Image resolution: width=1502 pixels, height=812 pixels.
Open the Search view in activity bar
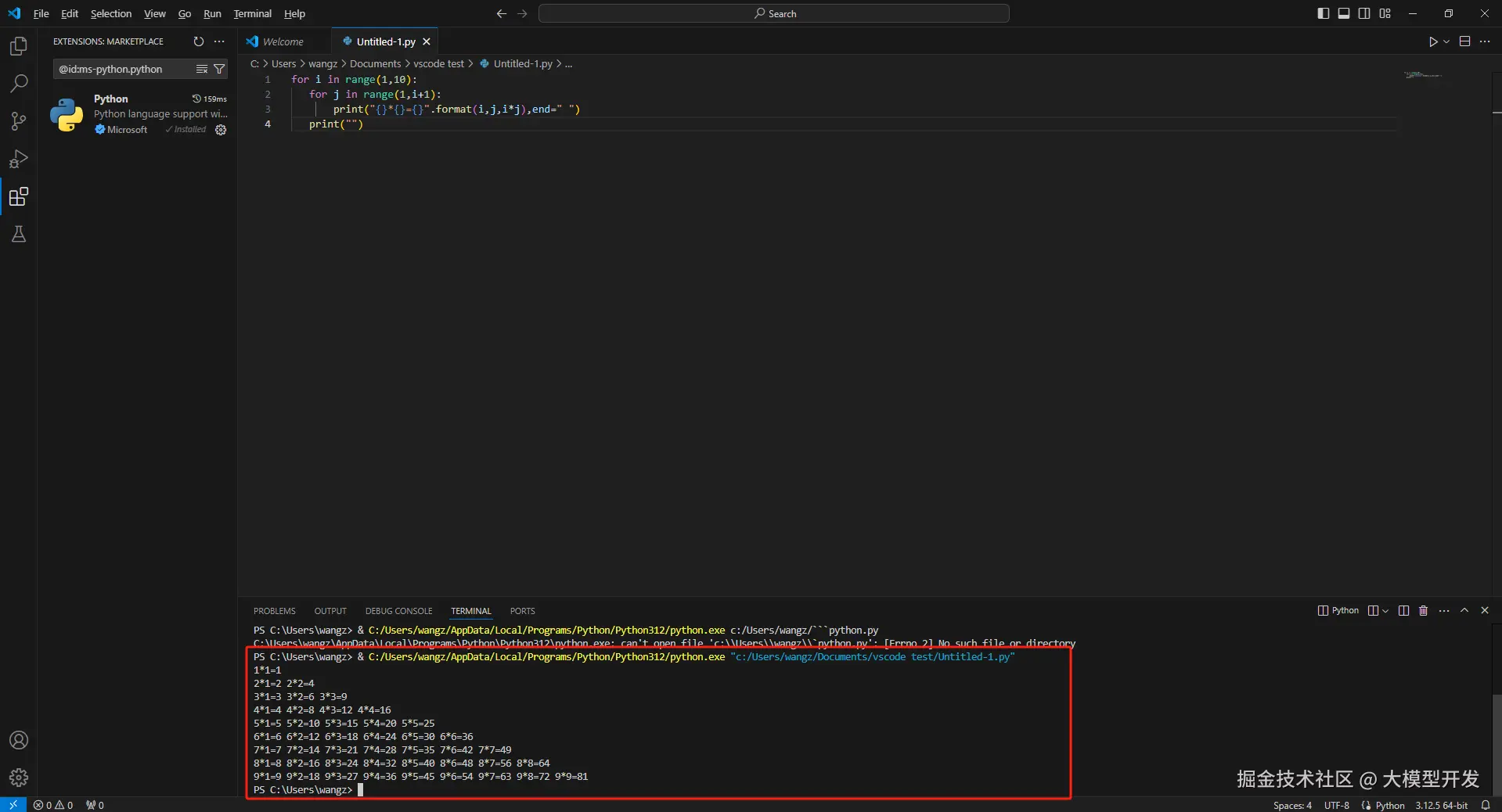tap(19, 84)
